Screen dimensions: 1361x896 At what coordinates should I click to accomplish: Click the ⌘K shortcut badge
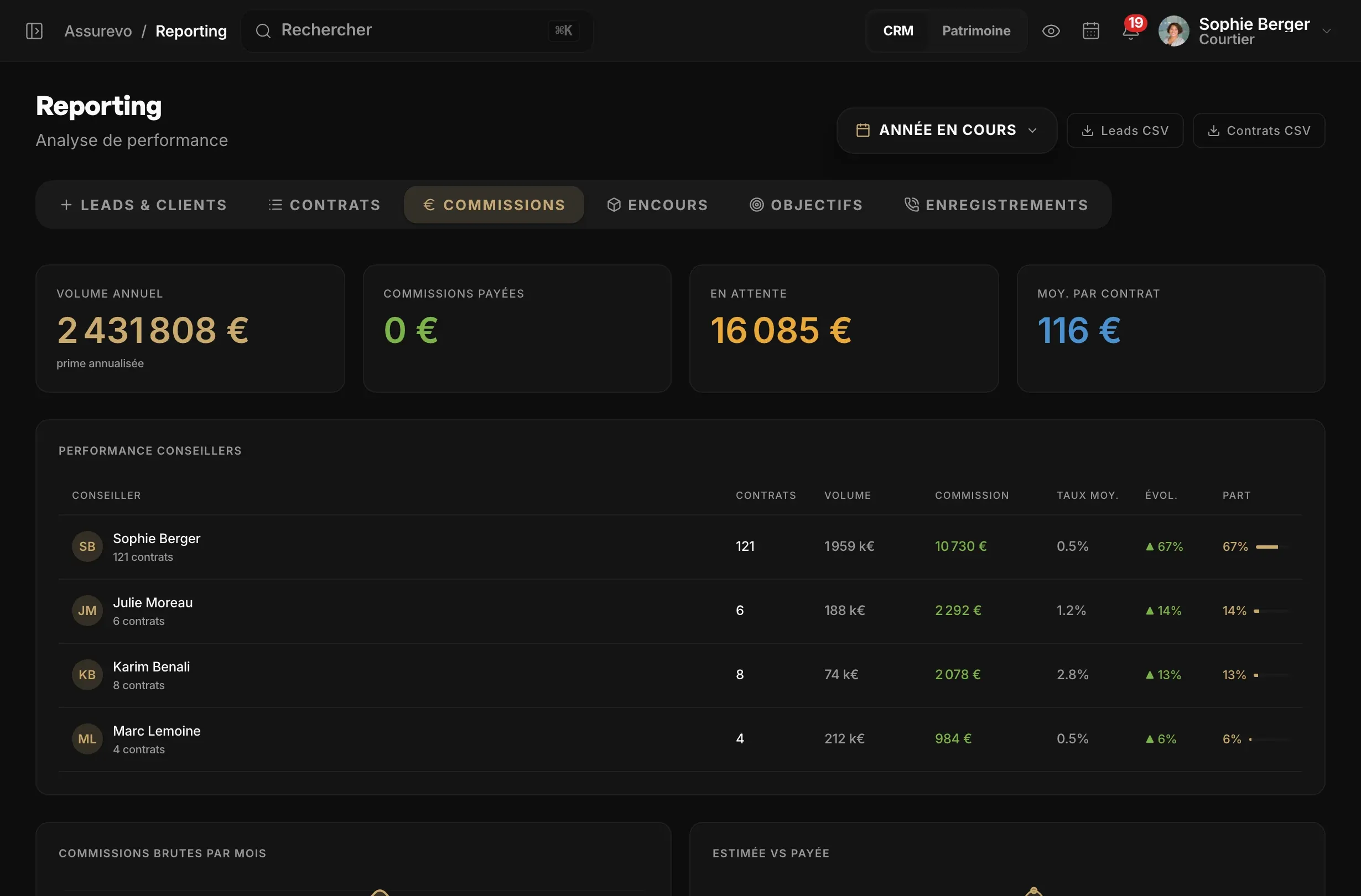click(x=563, y=31)
